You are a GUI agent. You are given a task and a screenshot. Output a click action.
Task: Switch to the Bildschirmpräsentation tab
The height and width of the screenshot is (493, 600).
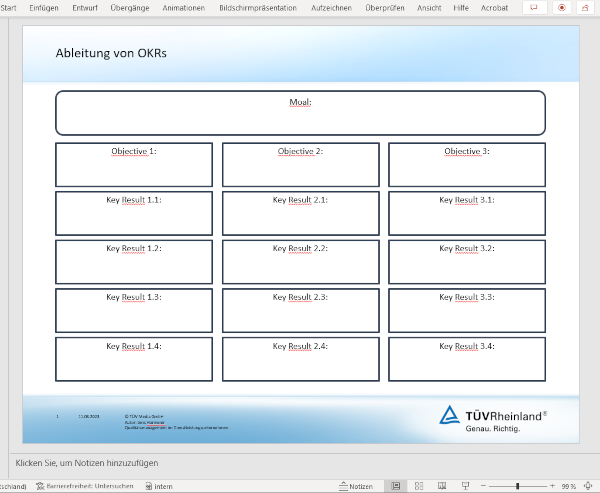pos(258,7)
